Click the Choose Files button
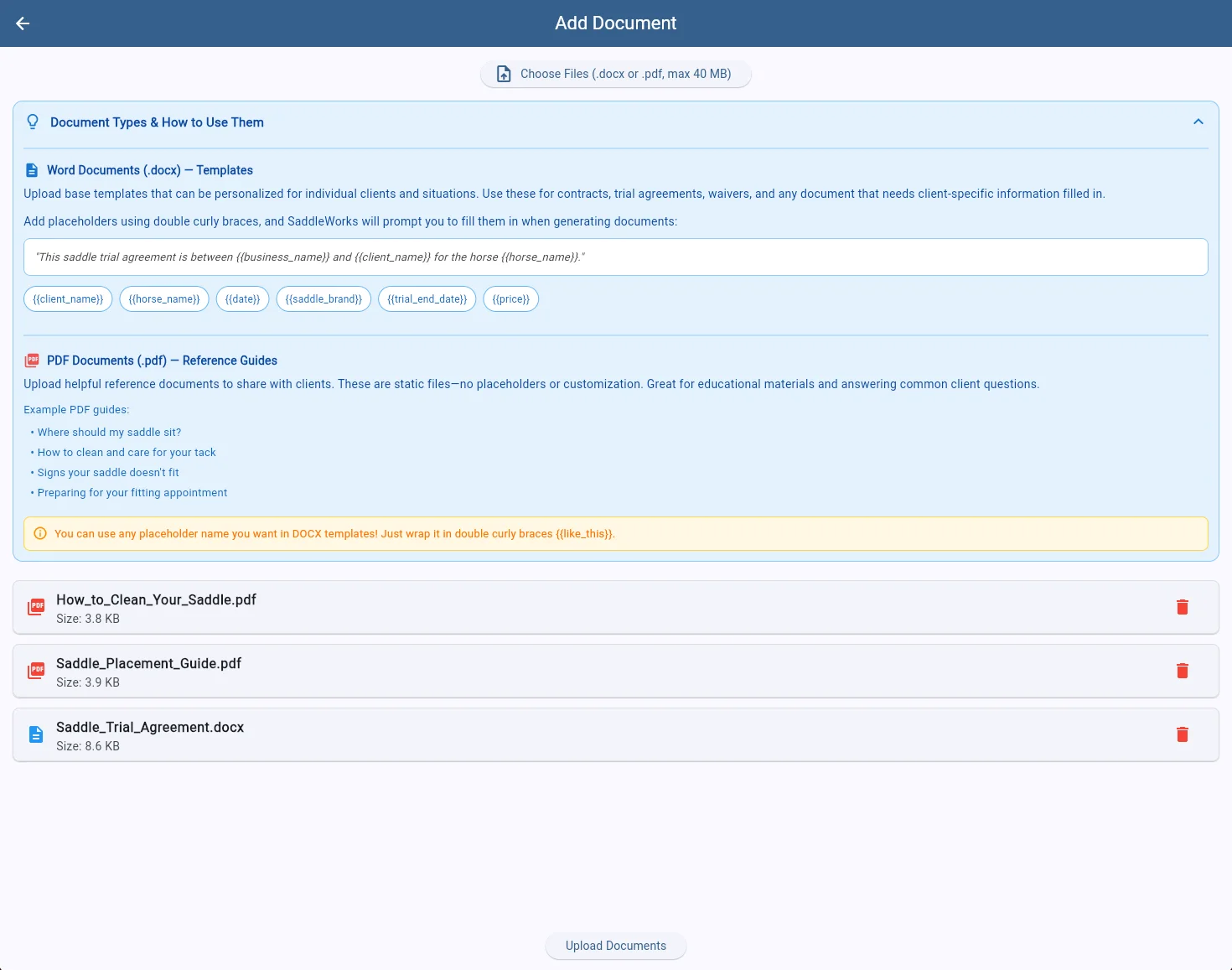 [615, 74]
